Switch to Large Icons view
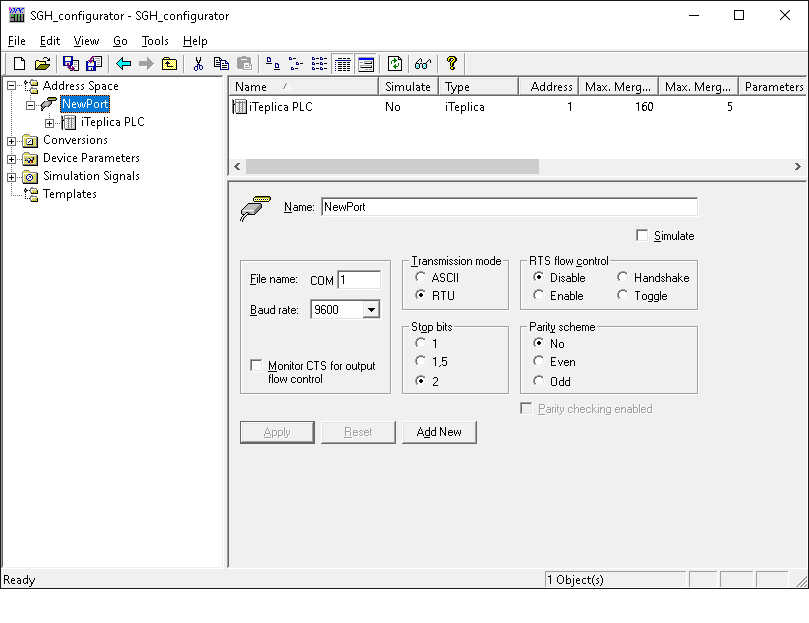The height and width of the screenshot is (623, 809). coord(272,63)
